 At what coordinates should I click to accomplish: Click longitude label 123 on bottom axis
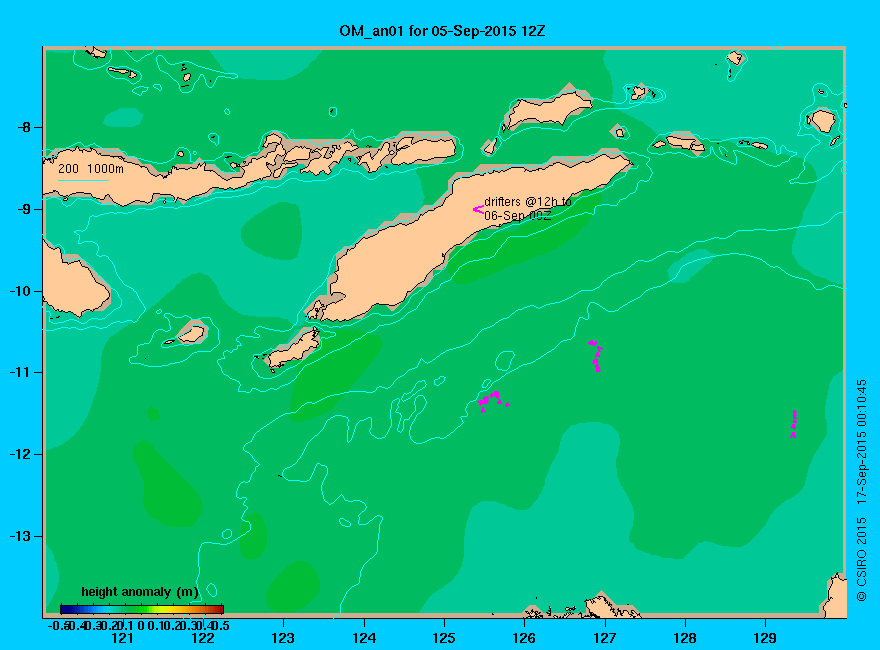pyautogui.click(x=283, y=638)
